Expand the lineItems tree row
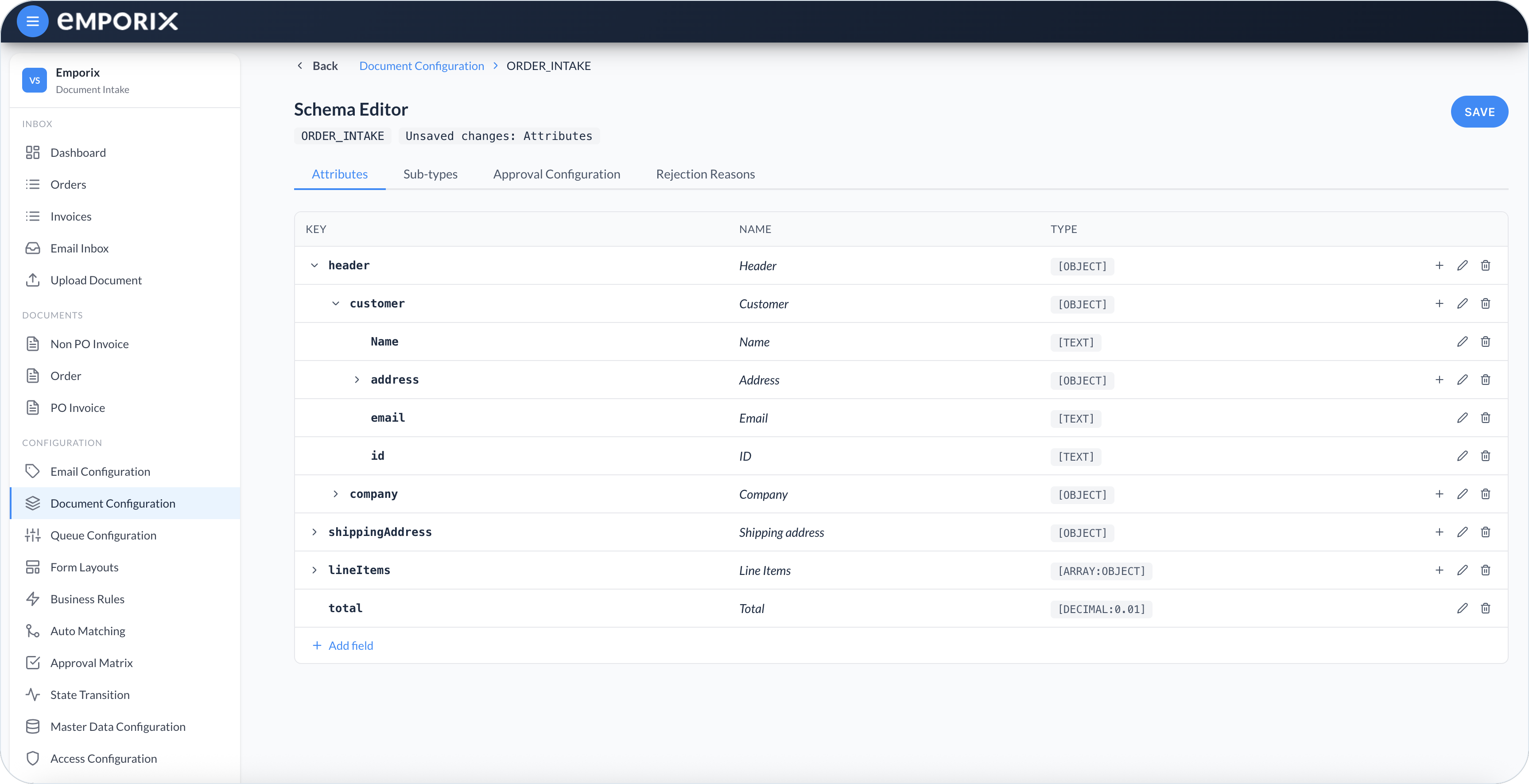Screen dimensions: 1529x784 [314, 570]
